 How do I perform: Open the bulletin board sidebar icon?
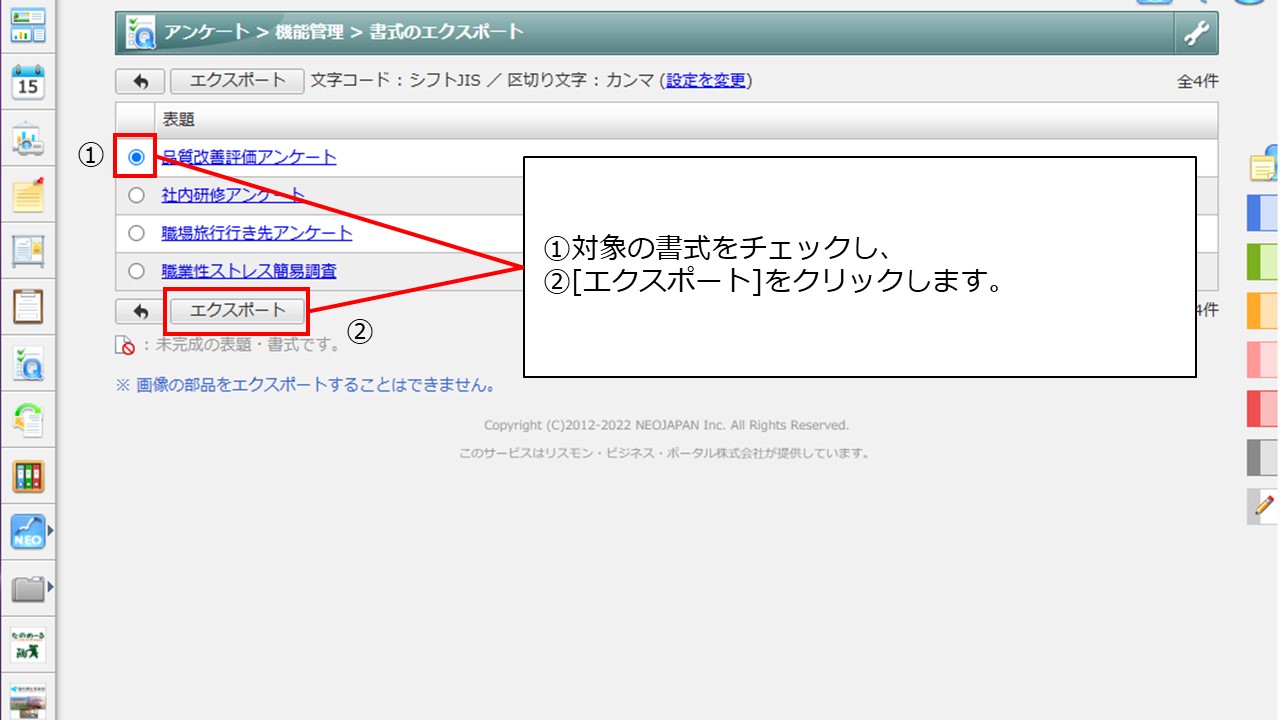(28, 251)
